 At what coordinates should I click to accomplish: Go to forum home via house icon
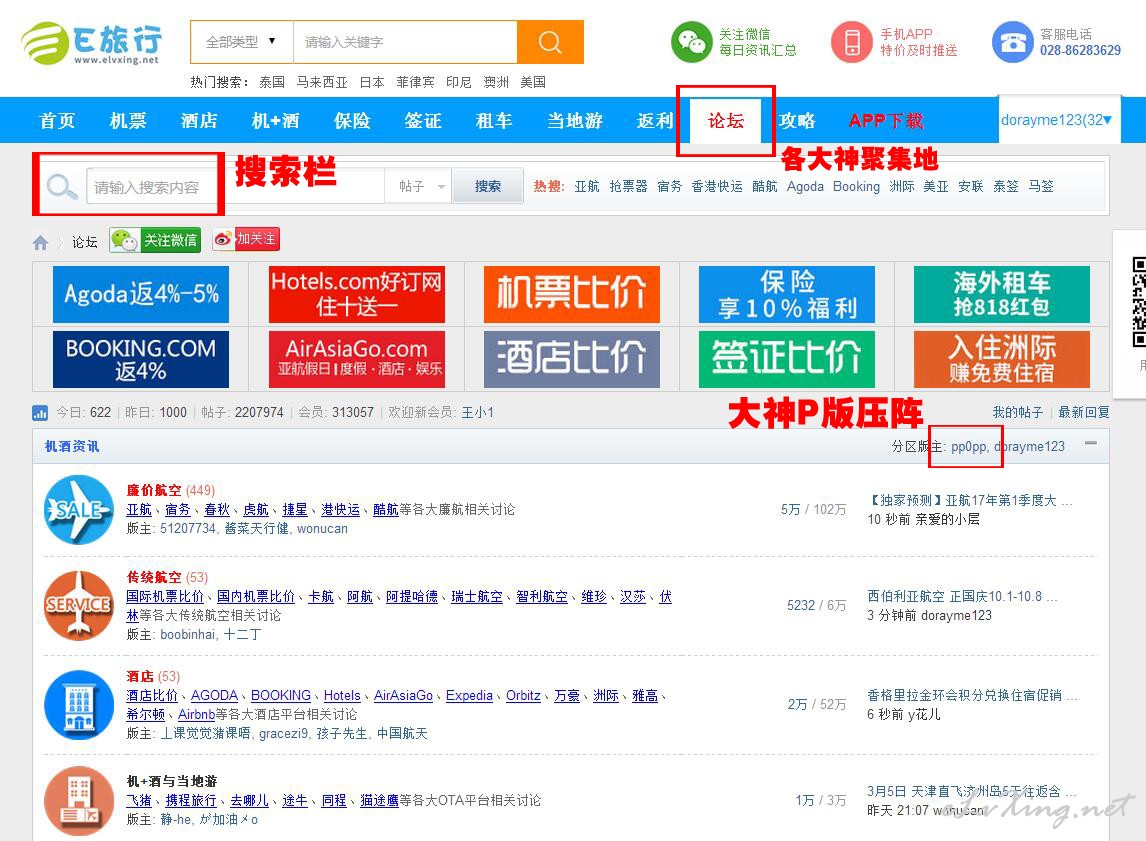40,242
